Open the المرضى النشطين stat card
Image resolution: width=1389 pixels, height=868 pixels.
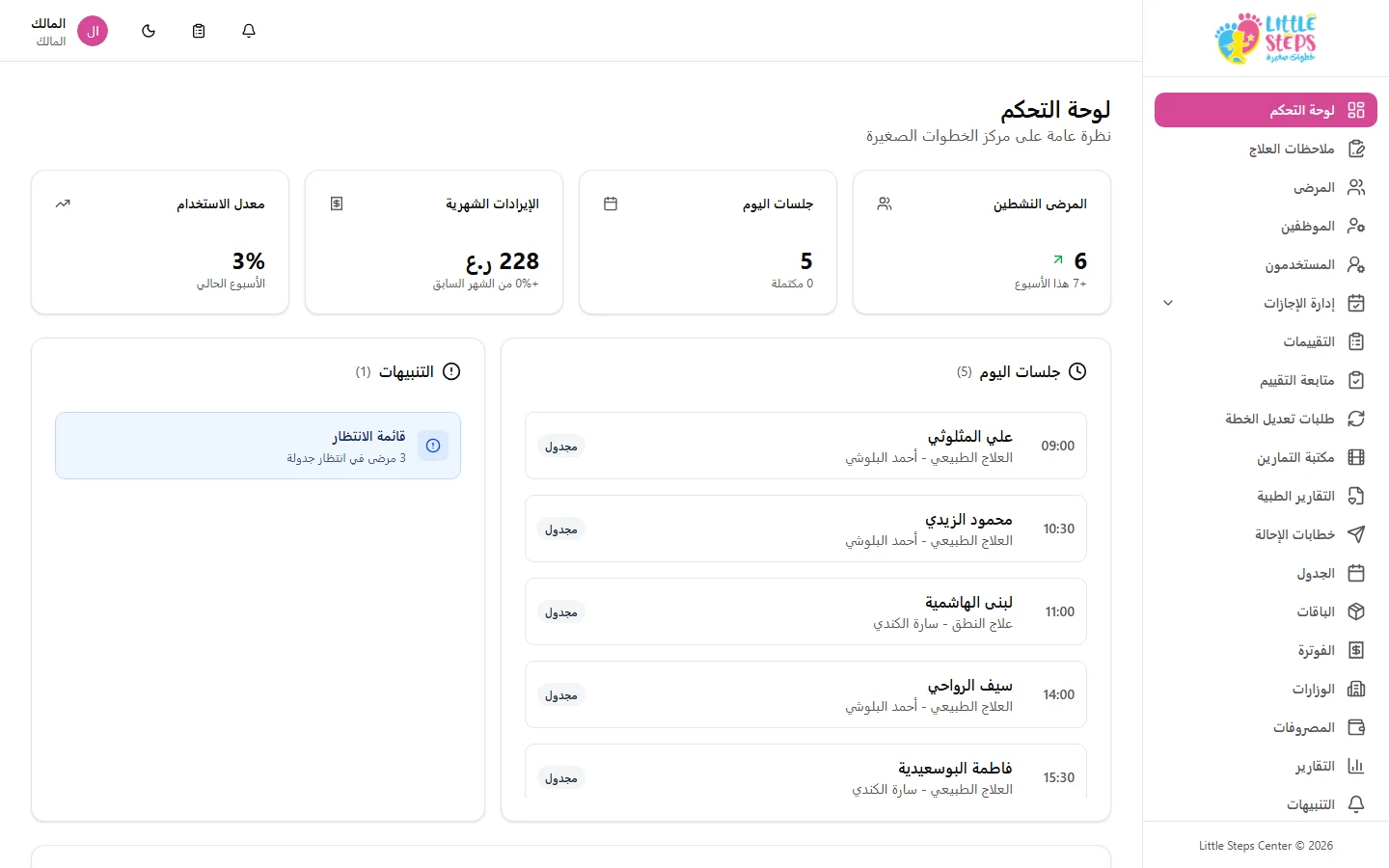click(x=982, y=242)
